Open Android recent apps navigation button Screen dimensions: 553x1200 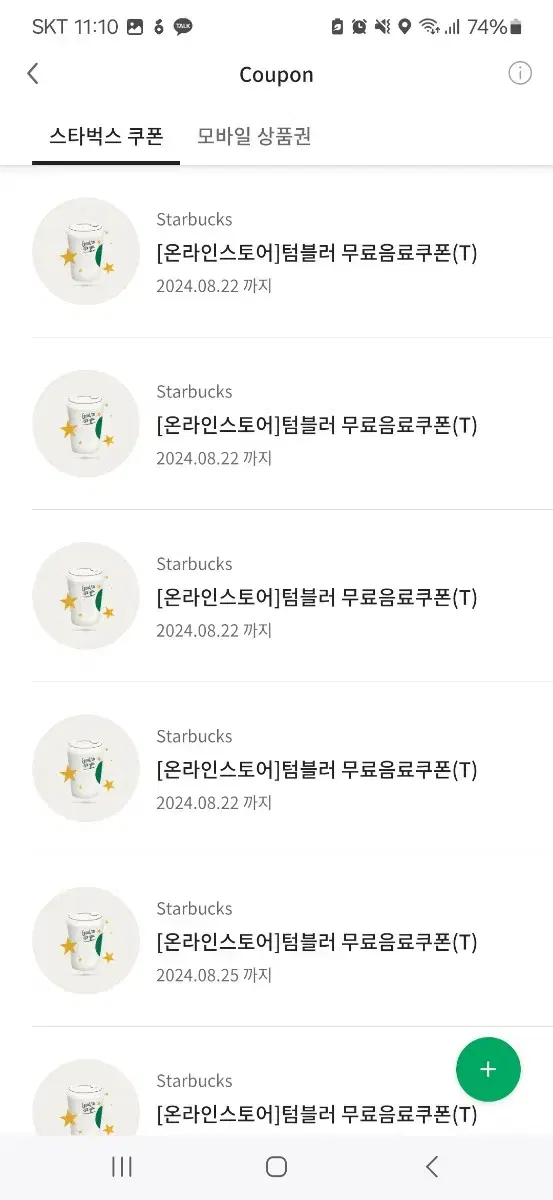[122, 1166]
